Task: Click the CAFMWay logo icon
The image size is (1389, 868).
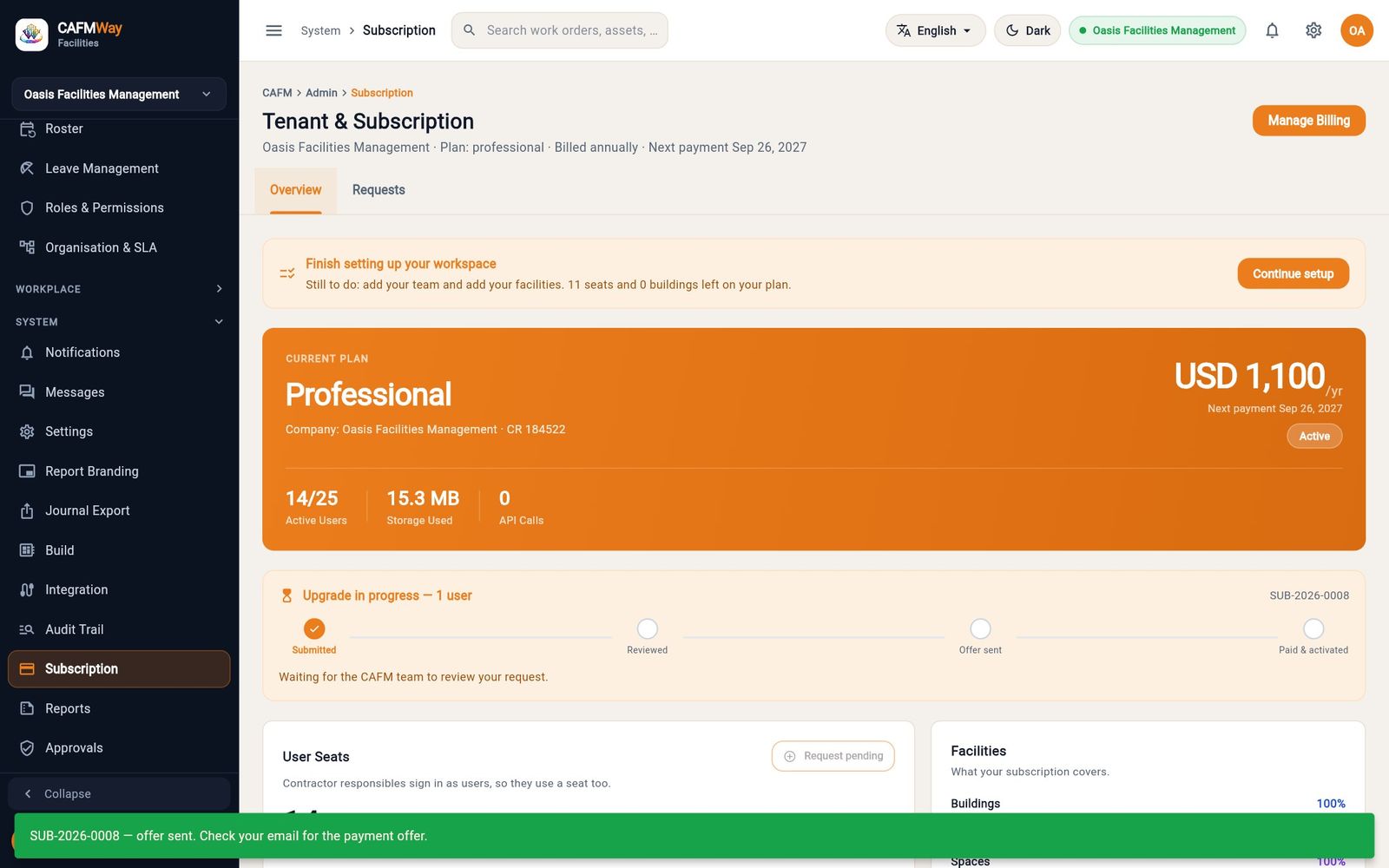Action: click(32, 35)
